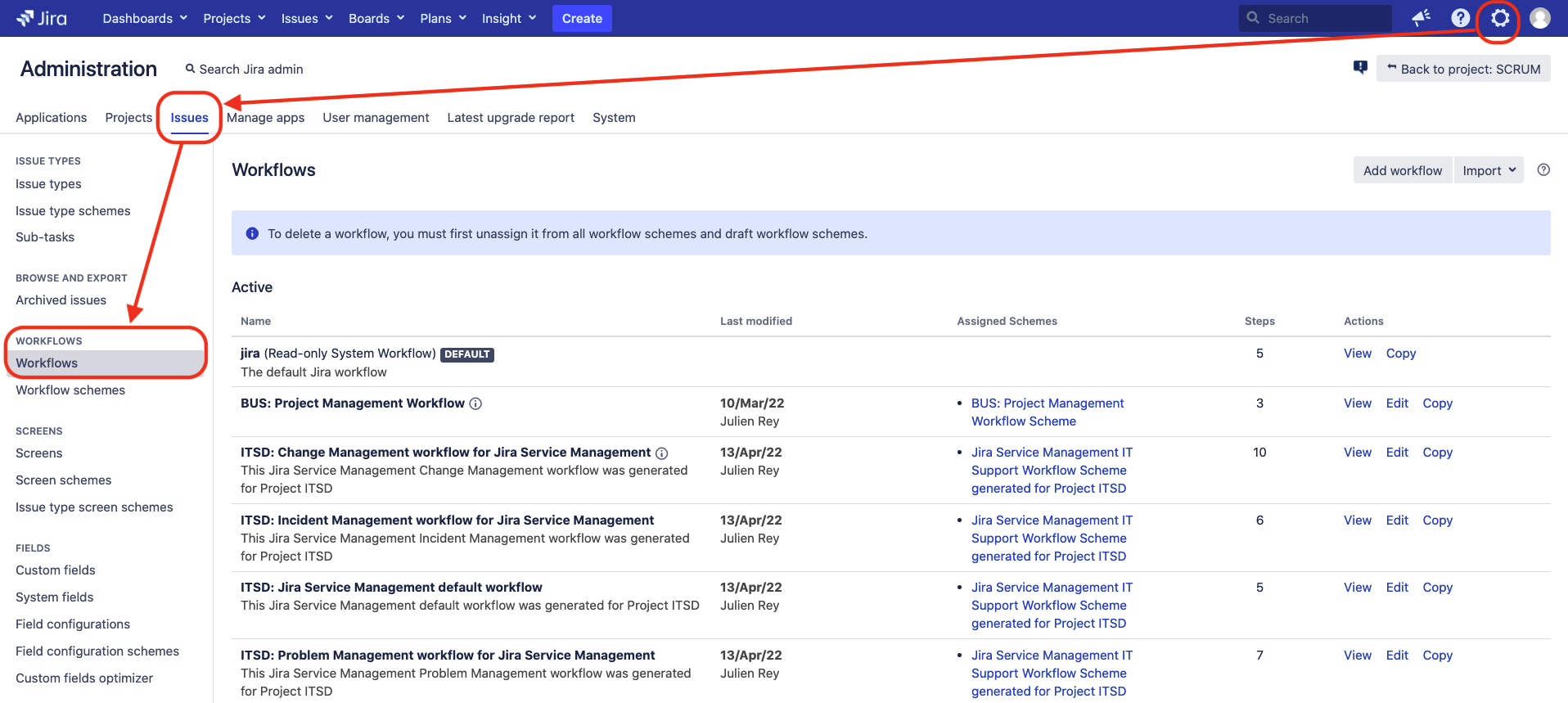
Task: Select Workflows in the sidebar
Action: [106, 363]
